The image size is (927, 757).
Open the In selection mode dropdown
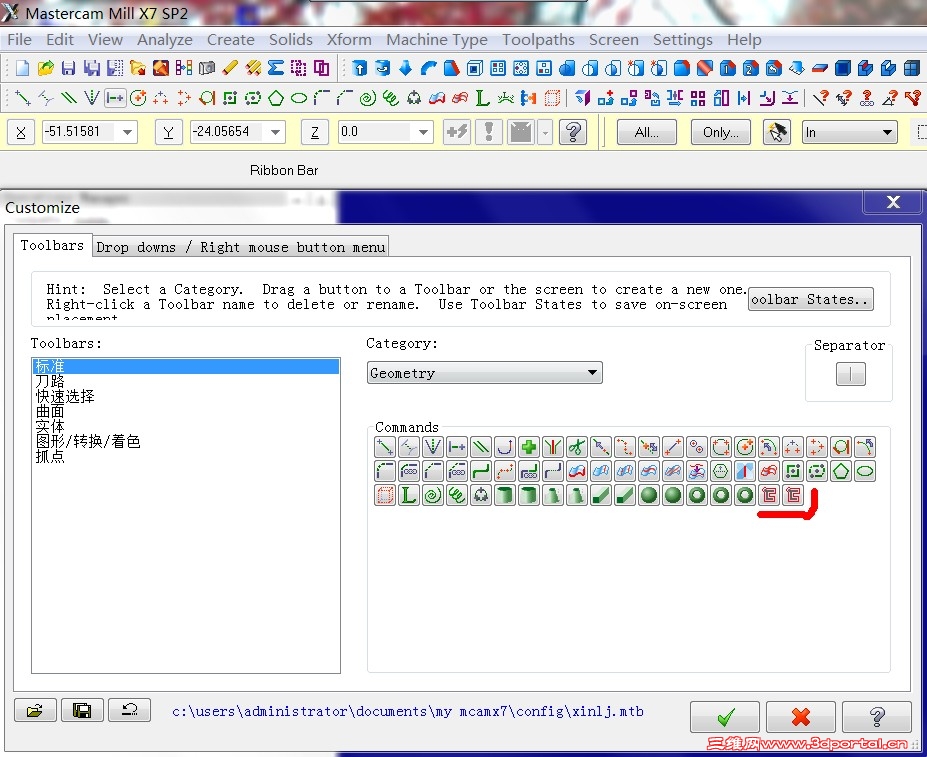point(850,132)
